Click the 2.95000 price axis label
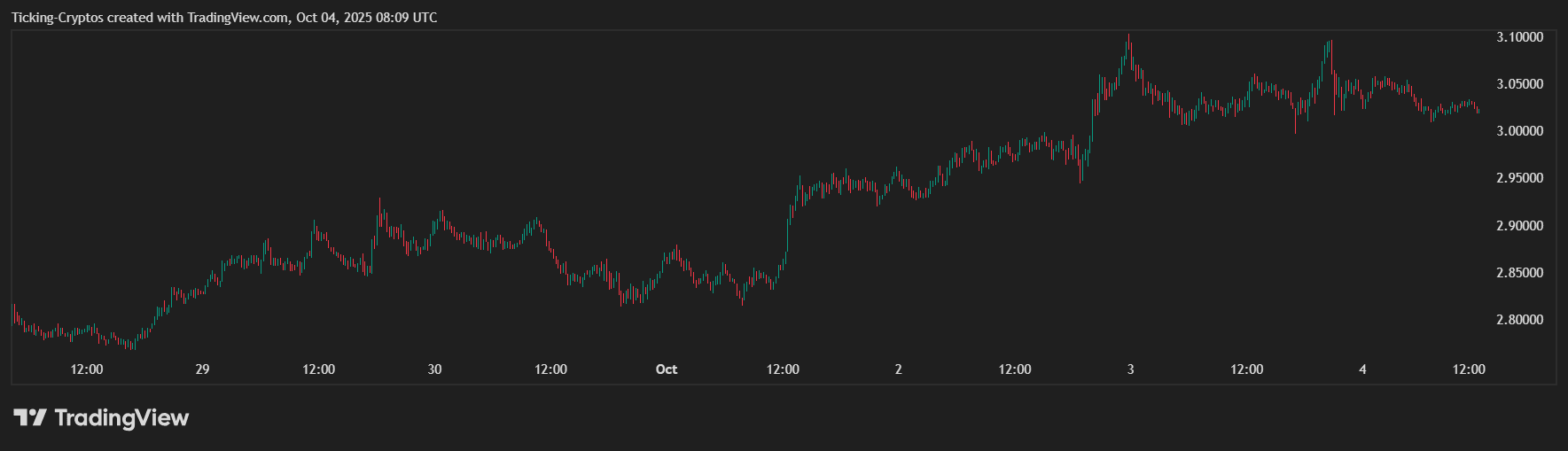 1519,178
